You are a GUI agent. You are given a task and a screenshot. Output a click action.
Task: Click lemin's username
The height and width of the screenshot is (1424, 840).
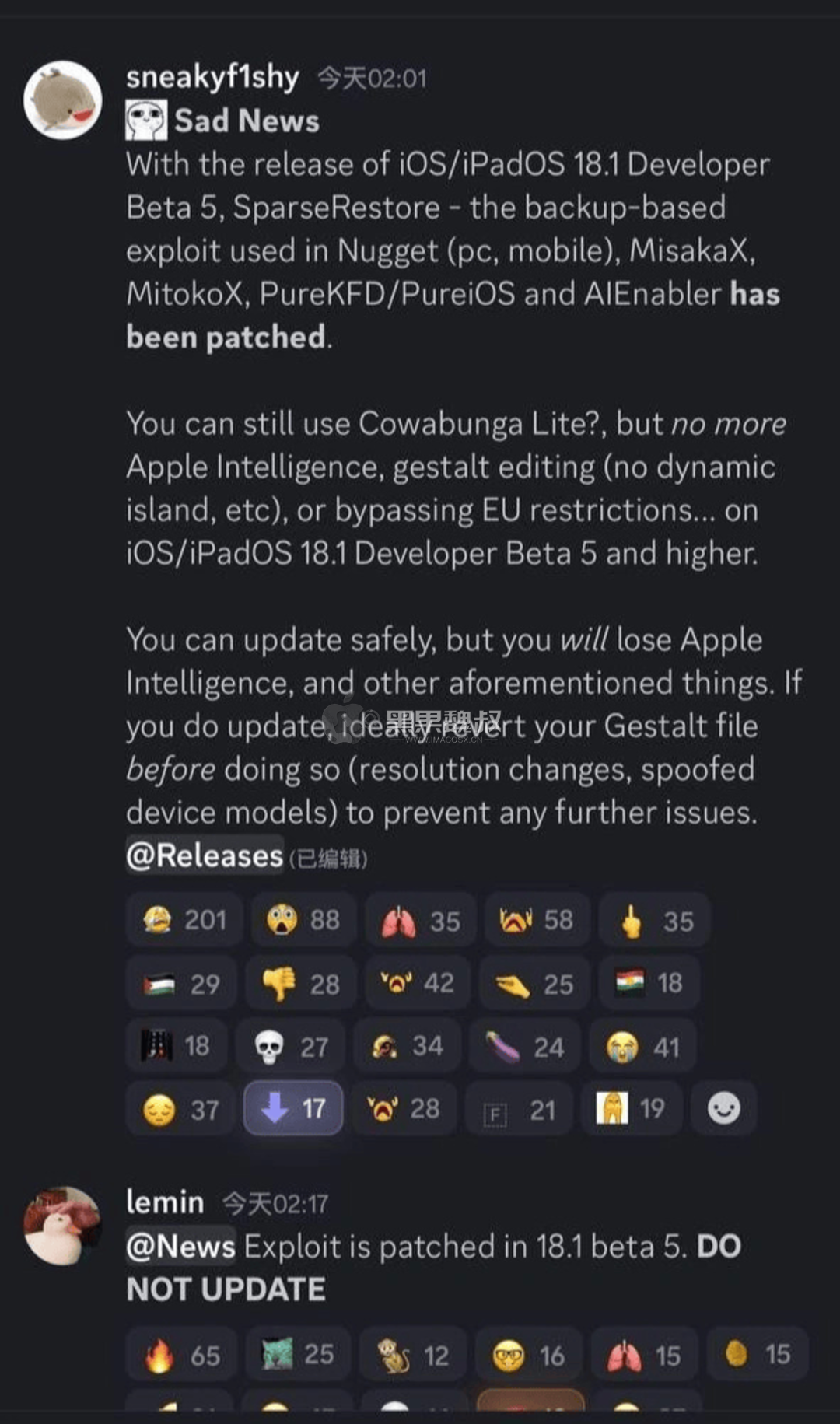(x=163, y=1201)
